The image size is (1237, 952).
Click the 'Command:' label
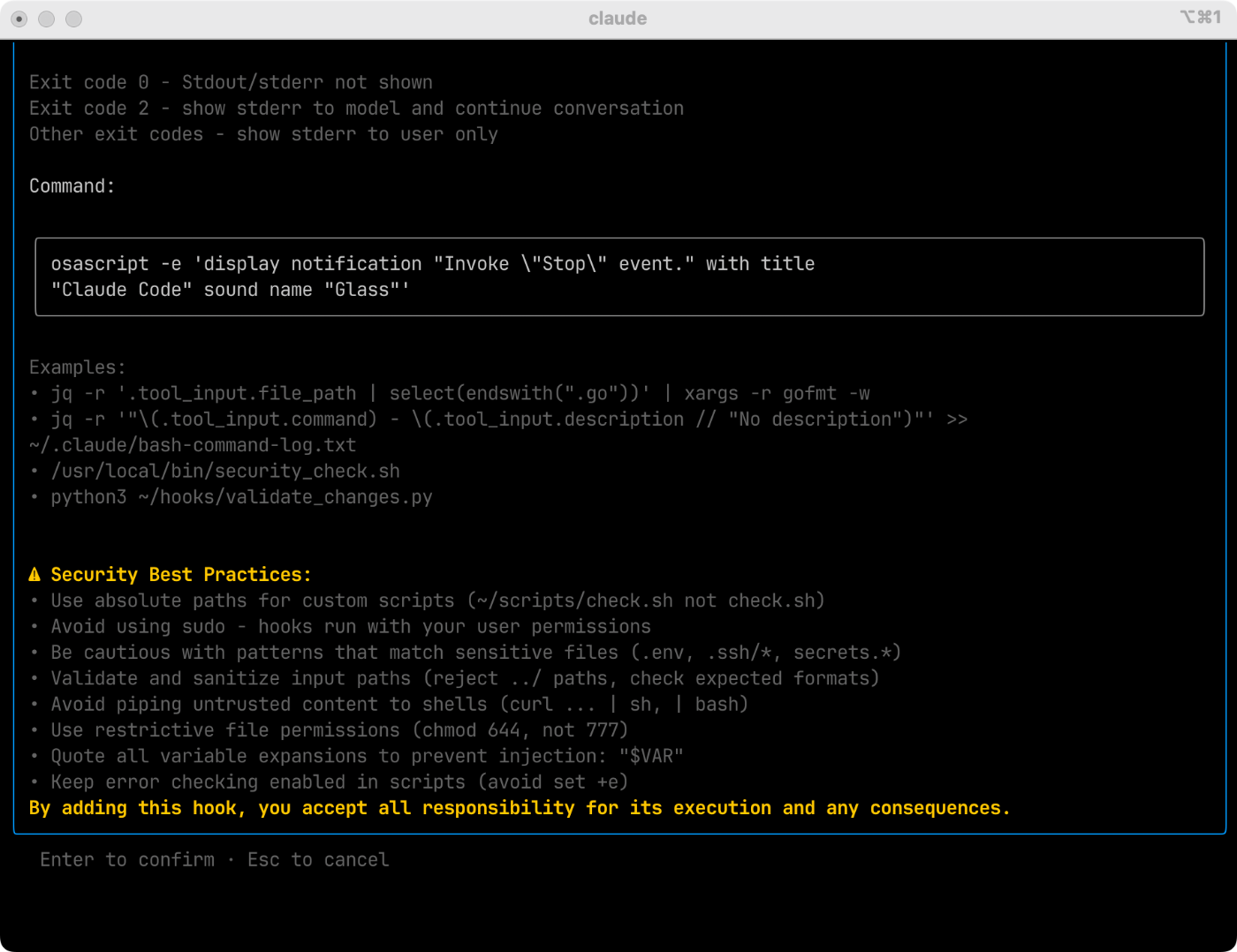72,186
